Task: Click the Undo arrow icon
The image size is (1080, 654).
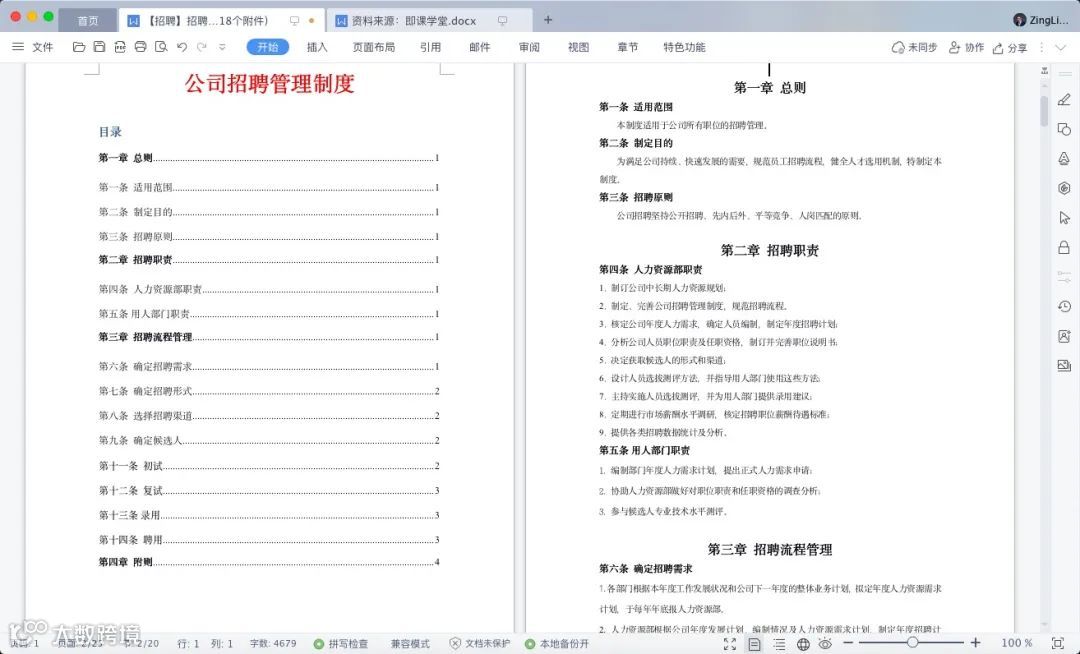Action: point(182,47)
